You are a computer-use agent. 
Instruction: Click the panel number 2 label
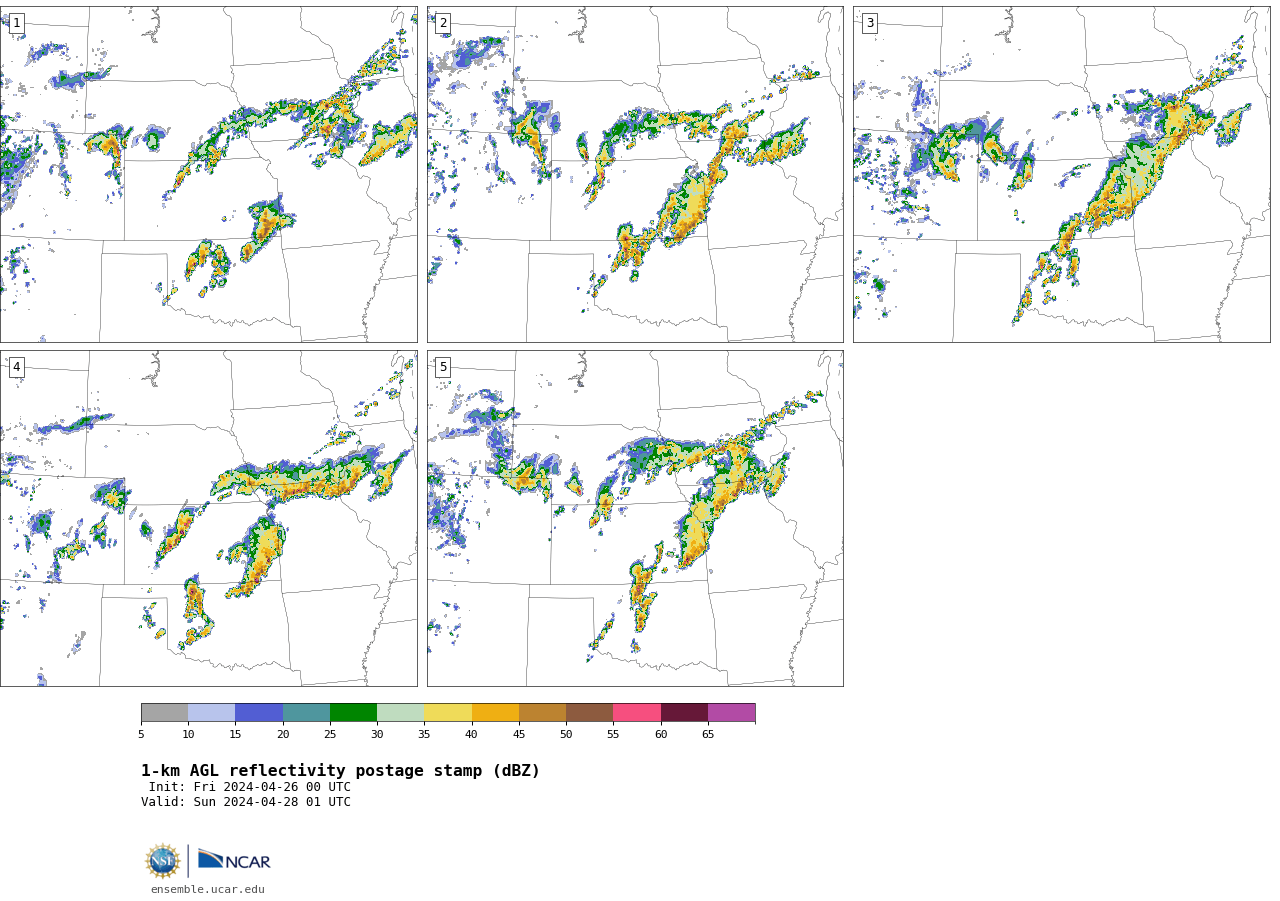point(443,23)
